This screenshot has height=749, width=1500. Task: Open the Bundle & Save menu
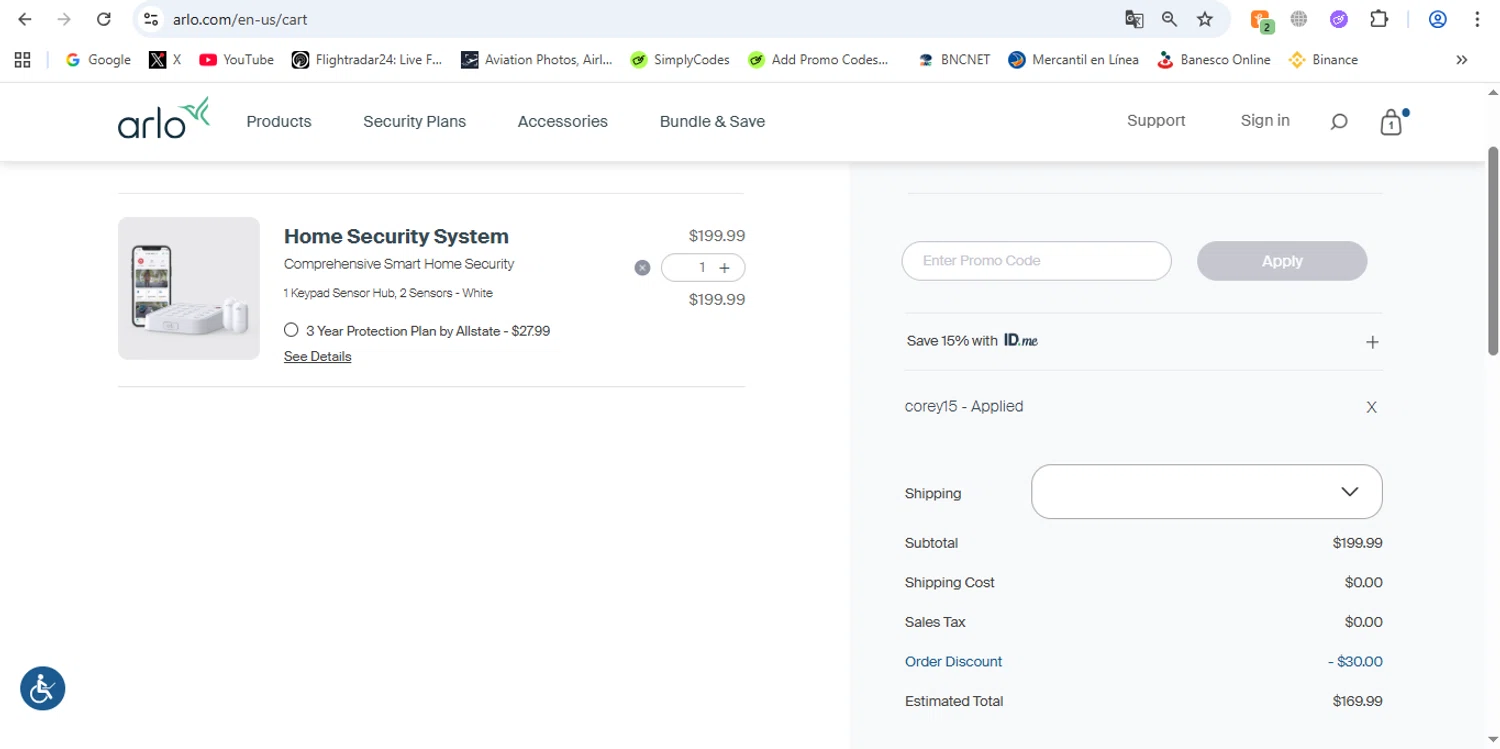(x=712, y=121)
